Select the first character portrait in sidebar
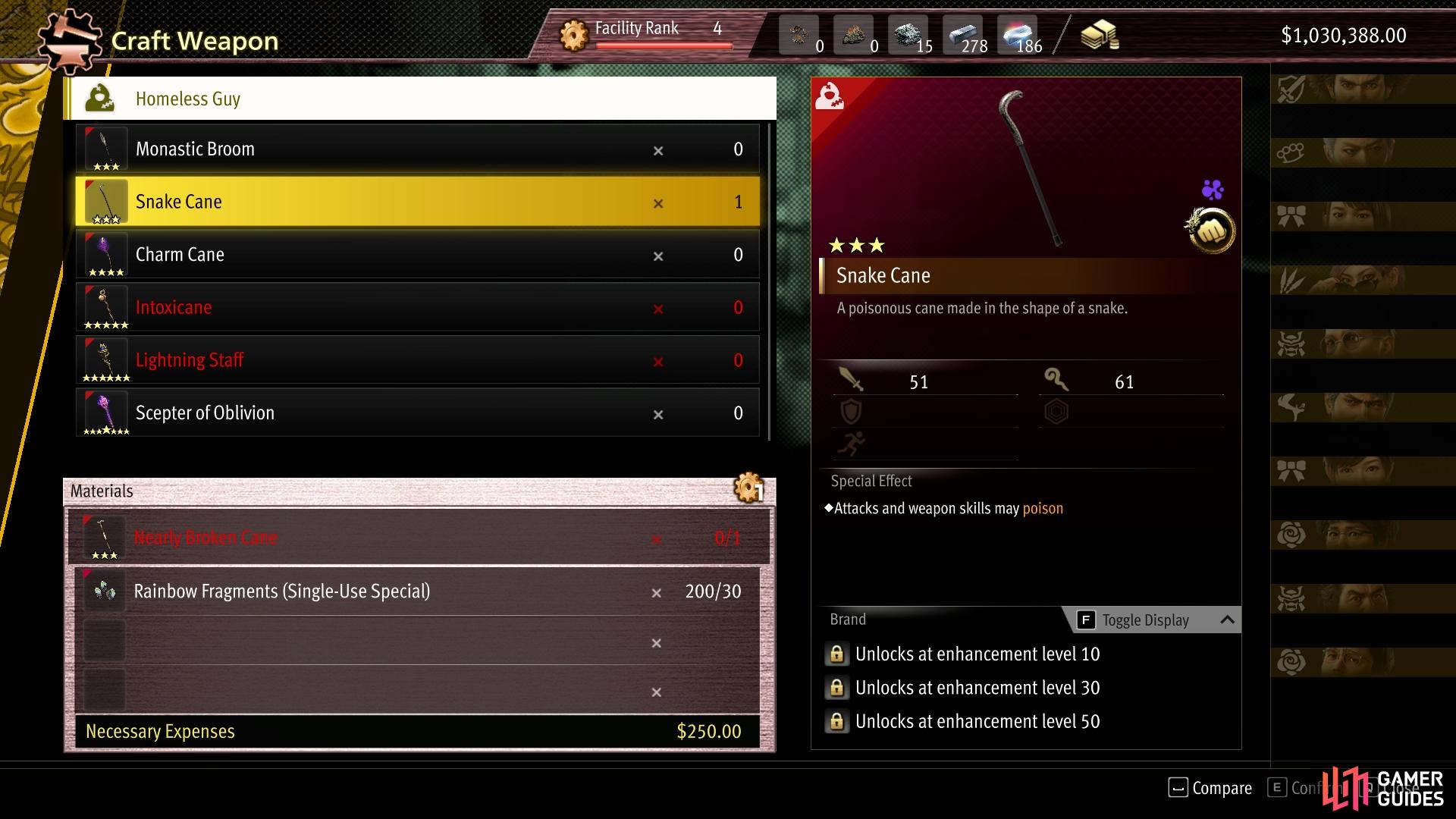The height and width of the screenshot is (819, 1456). (1363, 89)
